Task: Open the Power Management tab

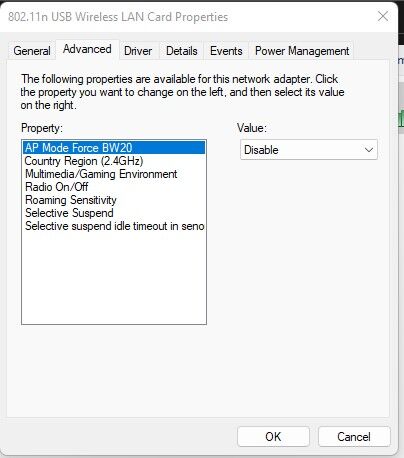Action: coord(302,51)
